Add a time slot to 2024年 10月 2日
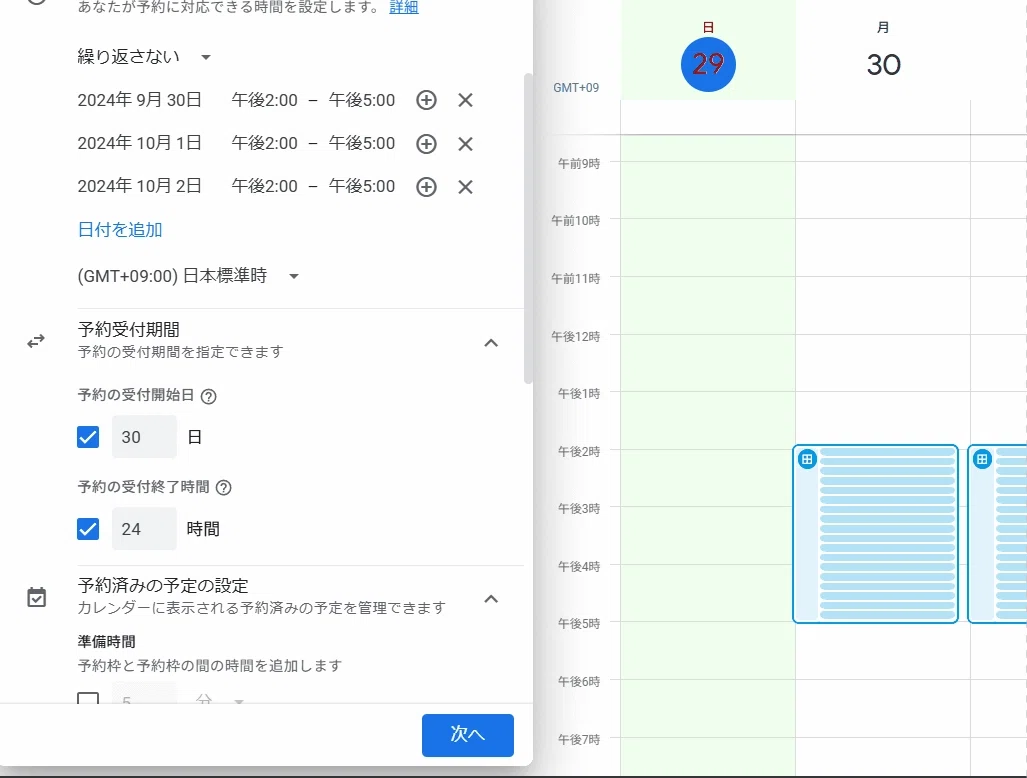Viewport: 1027px width, 778px height. 426,187
